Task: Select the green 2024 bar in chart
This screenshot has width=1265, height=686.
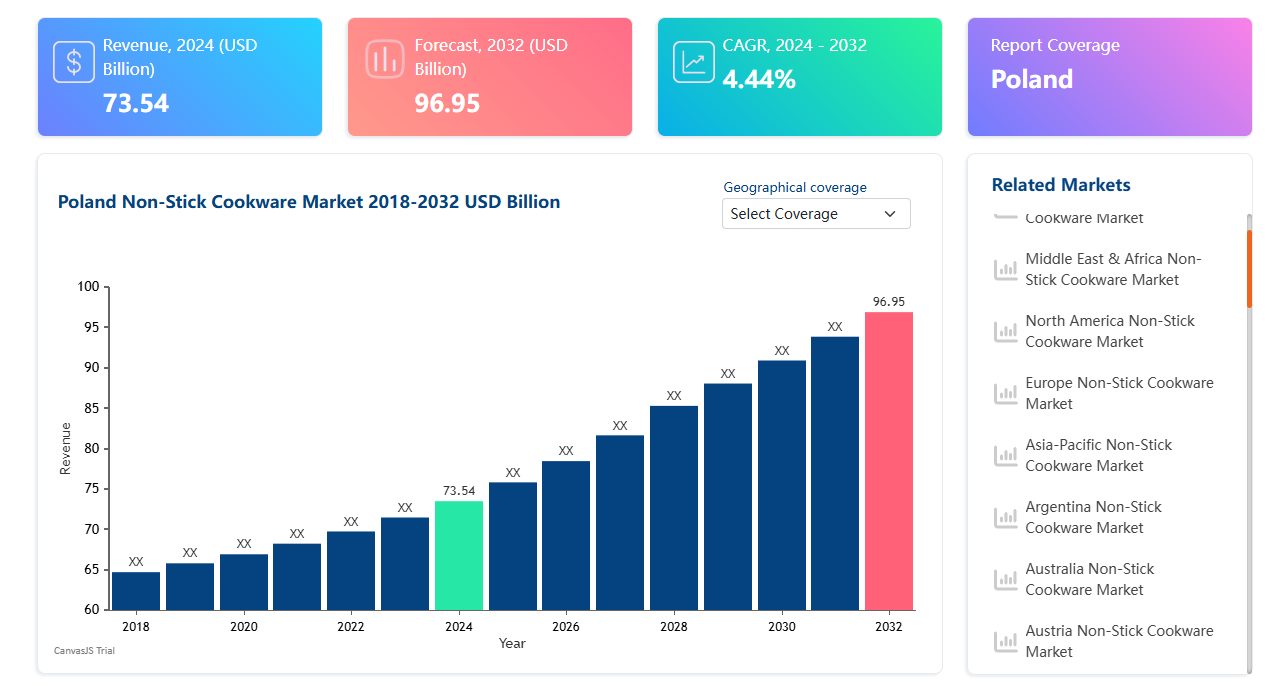Action: [459, 556]
